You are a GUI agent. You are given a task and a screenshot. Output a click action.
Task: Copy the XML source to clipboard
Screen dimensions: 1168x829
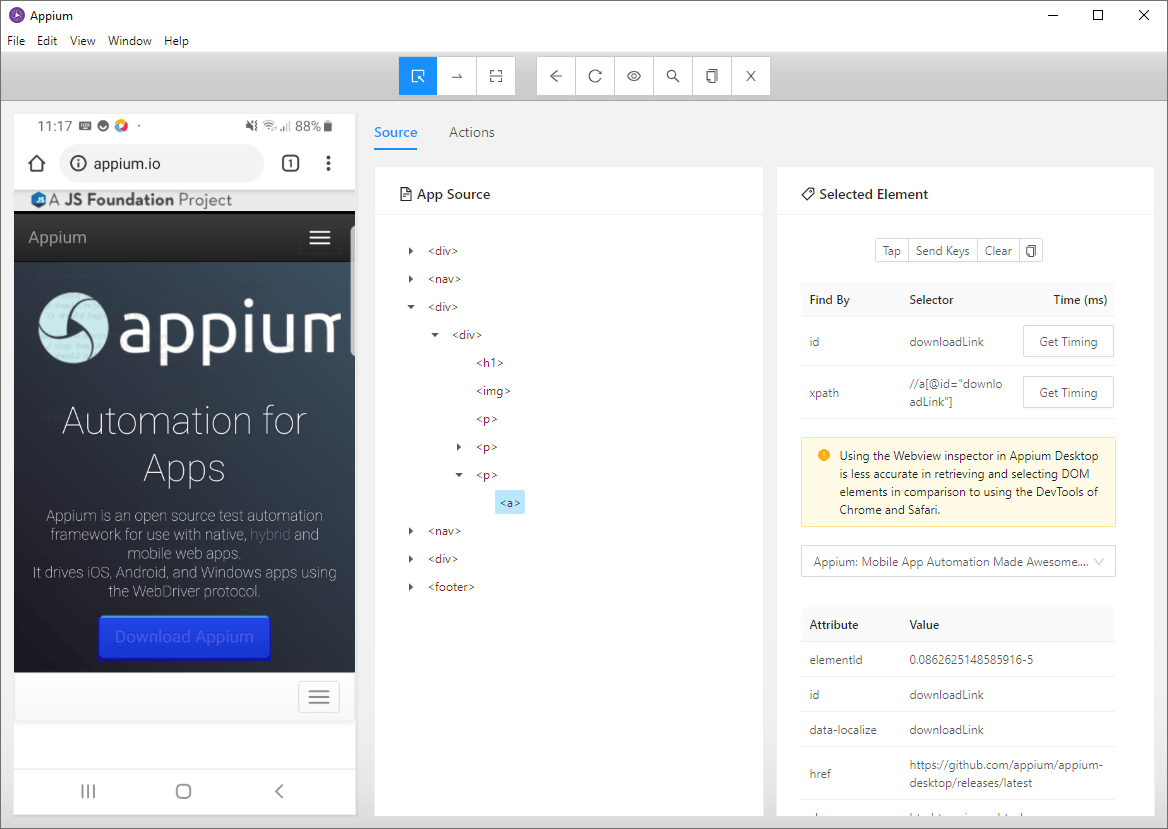click(711, 76)
